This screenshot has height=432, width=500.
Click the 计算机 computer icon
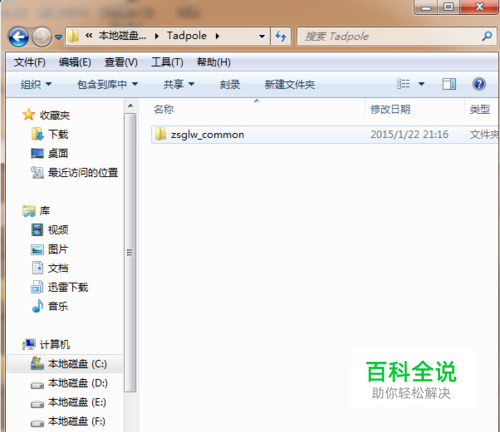(29, 344)
